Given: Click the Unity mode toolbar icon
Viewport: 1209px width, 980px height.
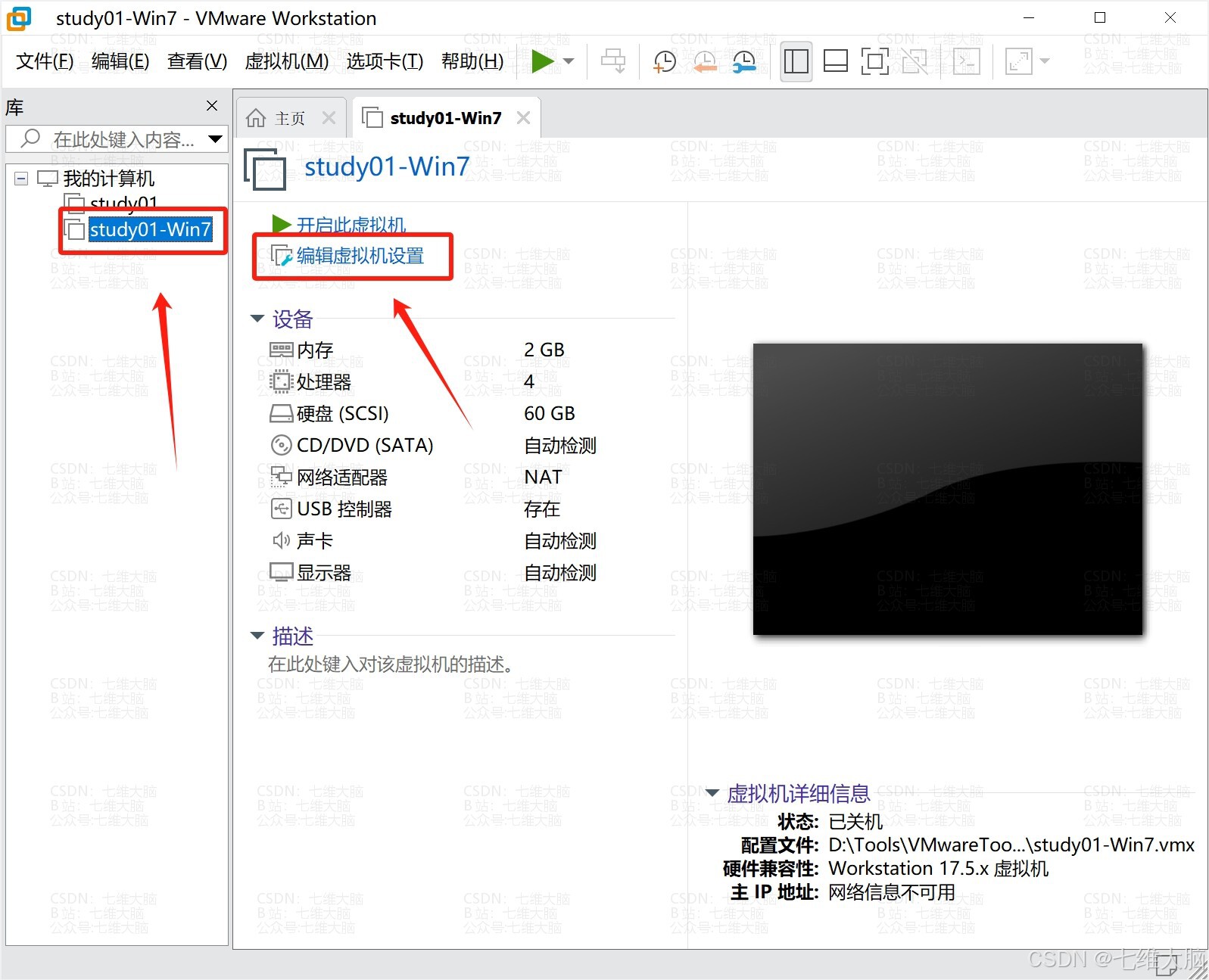Looking at the screenshot, I should tap(915, 61).
